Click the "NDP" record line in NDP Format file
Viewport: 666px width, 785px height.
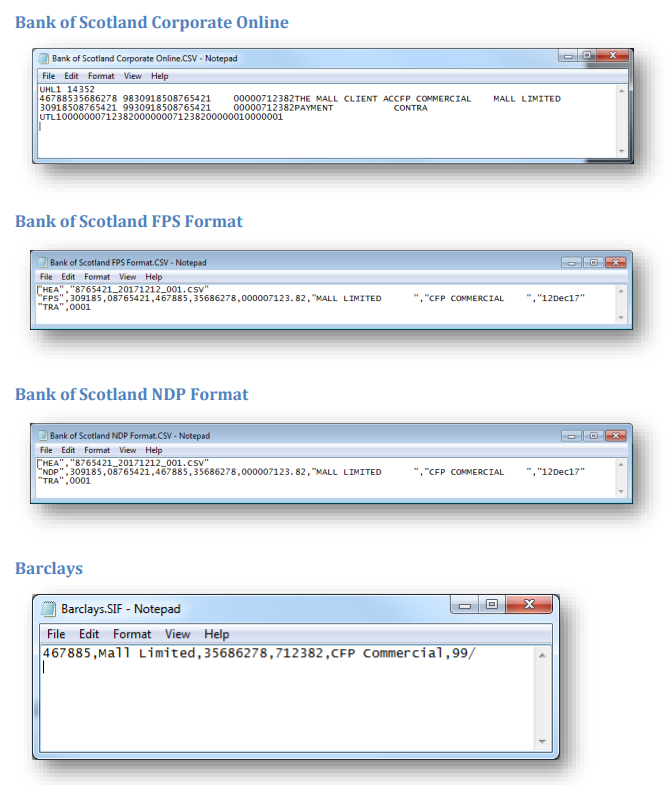pos(311,472)
